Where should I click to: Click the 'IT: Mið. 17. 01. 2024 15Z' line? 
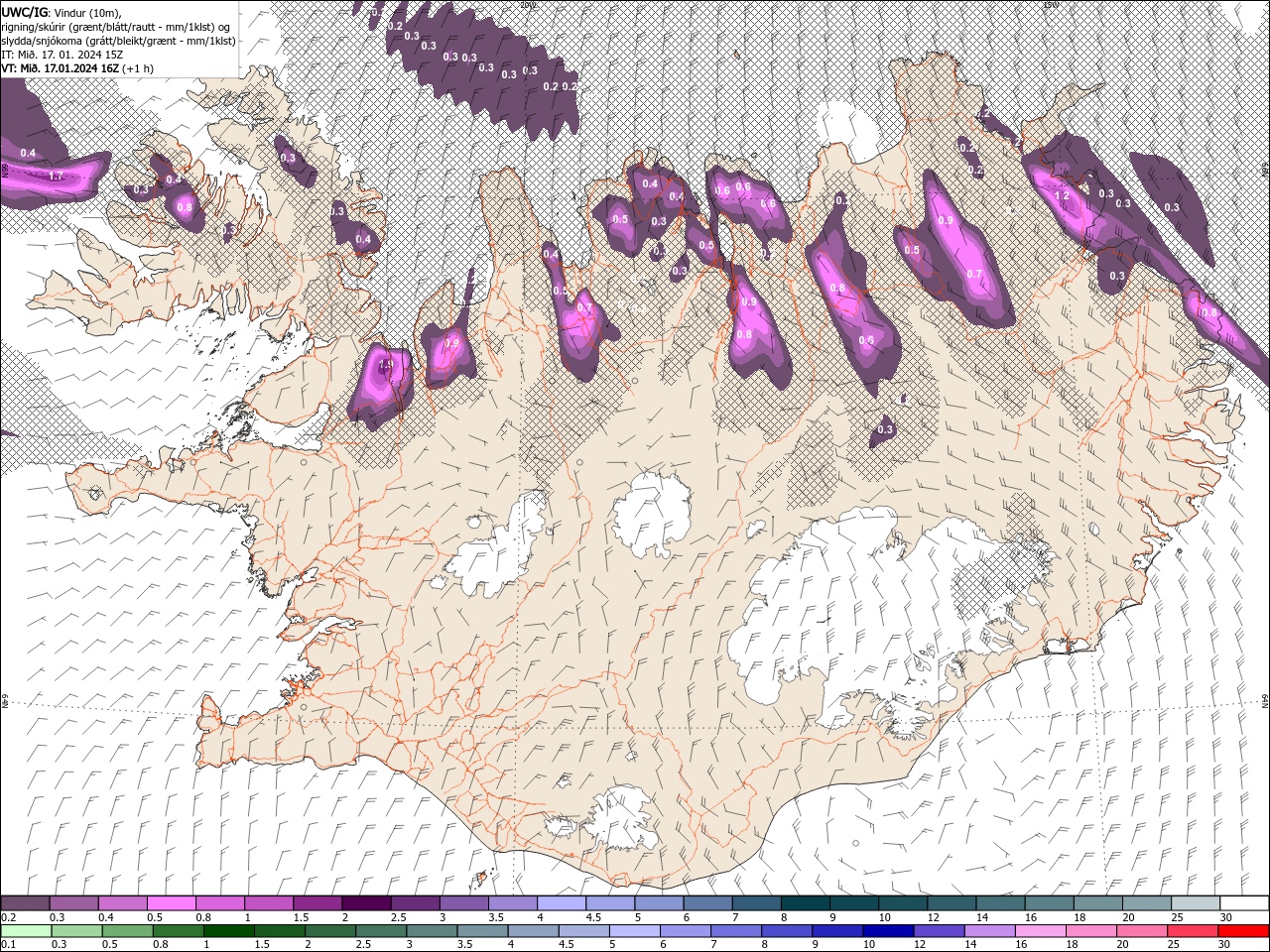62,55
